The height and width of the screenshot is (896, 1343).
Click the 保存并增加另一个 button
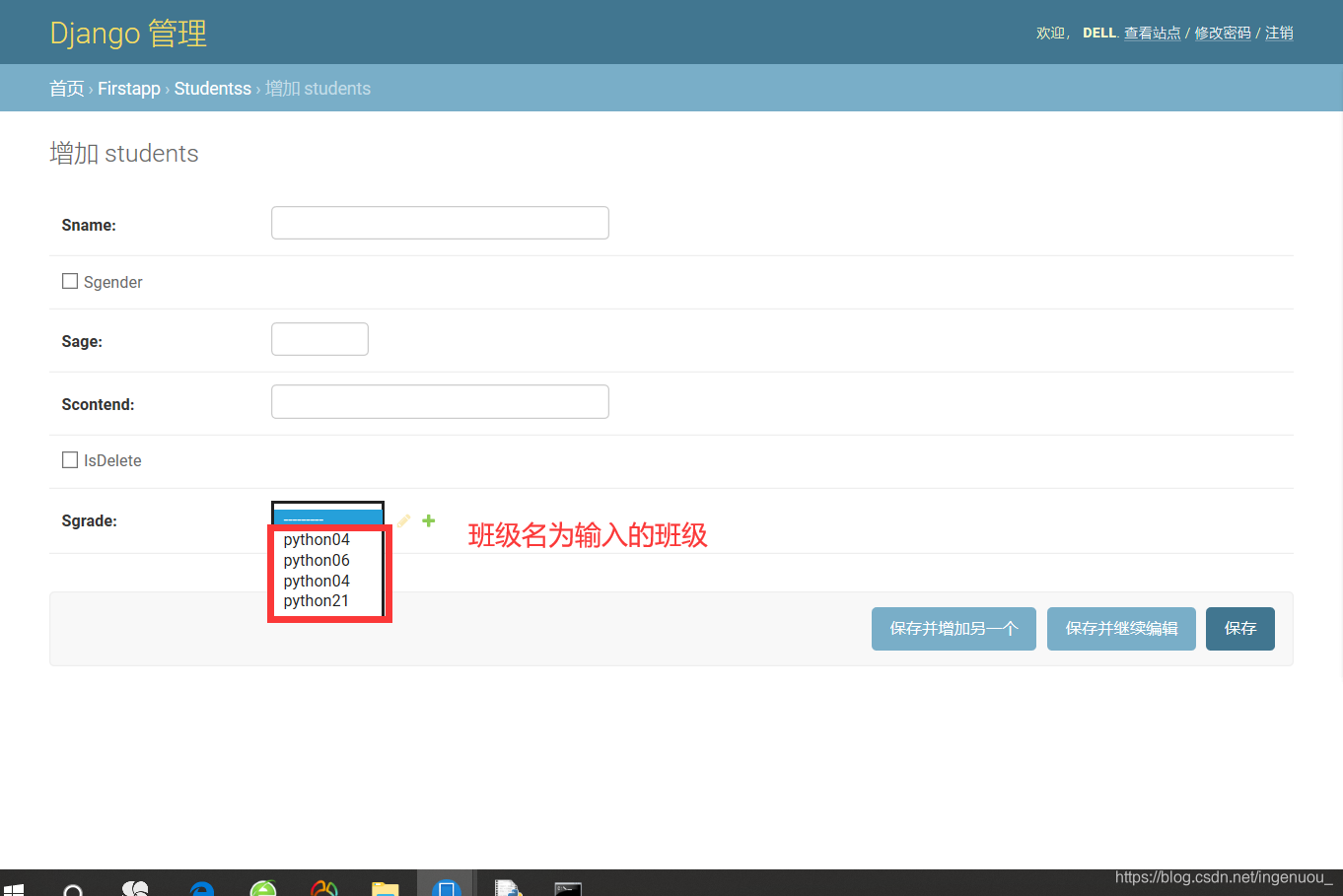coord(954,629)
